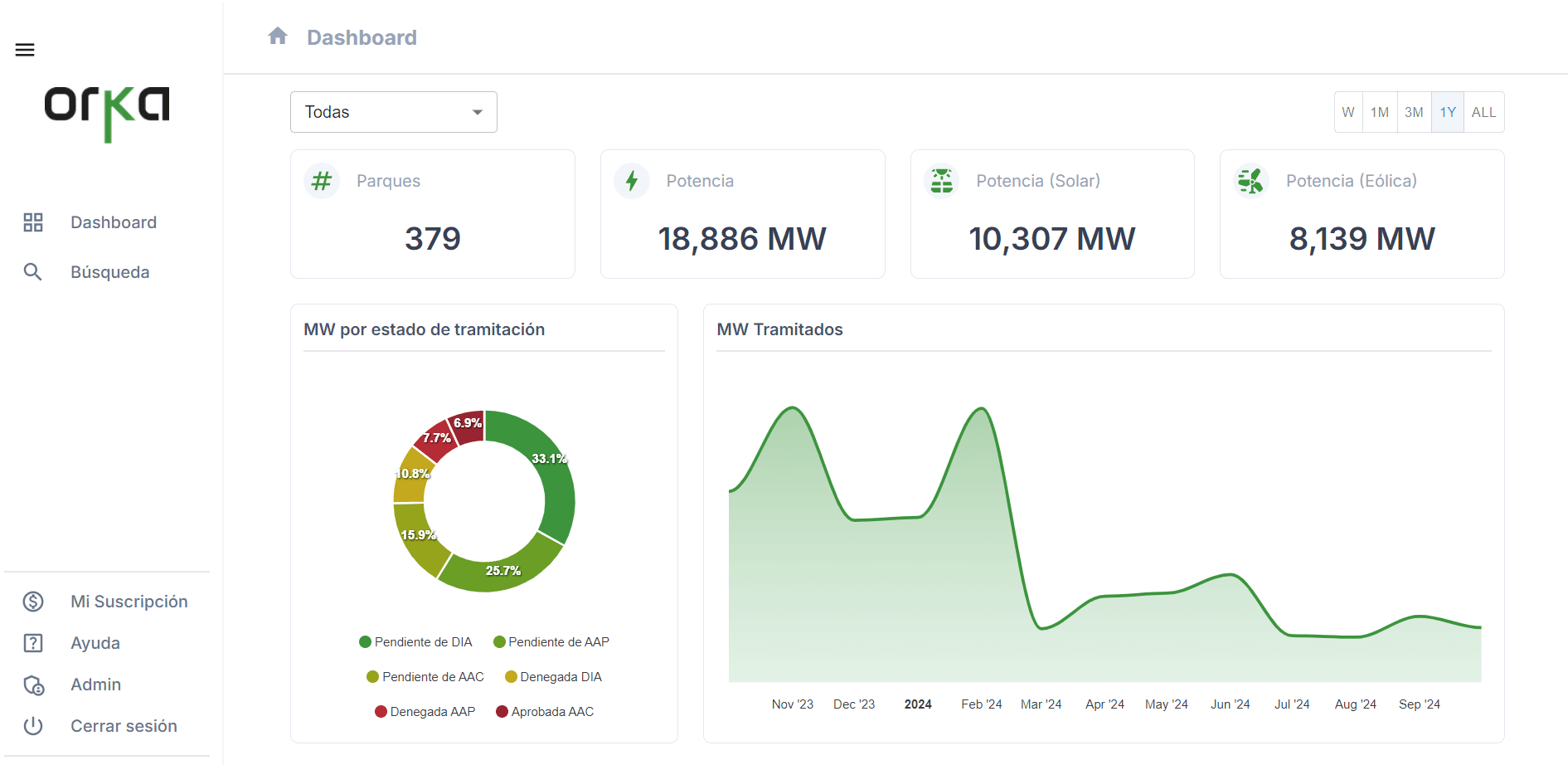Open Búsqueda from the sidebar

[x=110, y=272]
